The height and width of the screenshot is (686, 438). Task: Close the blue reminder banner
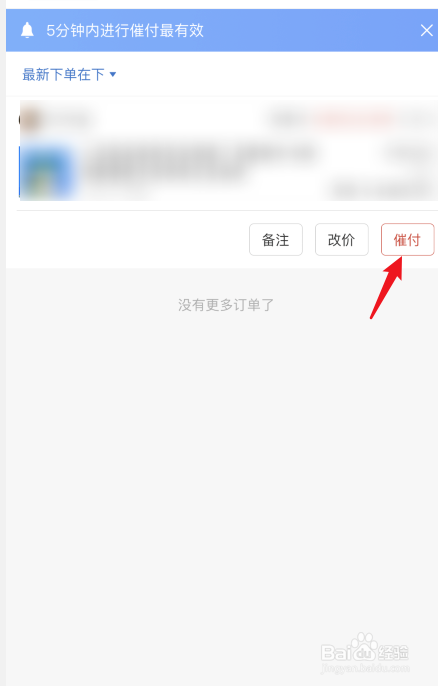426,30
